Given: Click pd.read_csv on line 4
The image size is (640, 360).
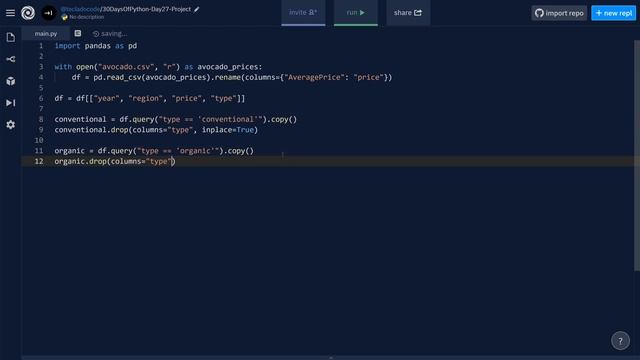Looking at the screenshot, I should pyautogui.click(x=117, y=77).
